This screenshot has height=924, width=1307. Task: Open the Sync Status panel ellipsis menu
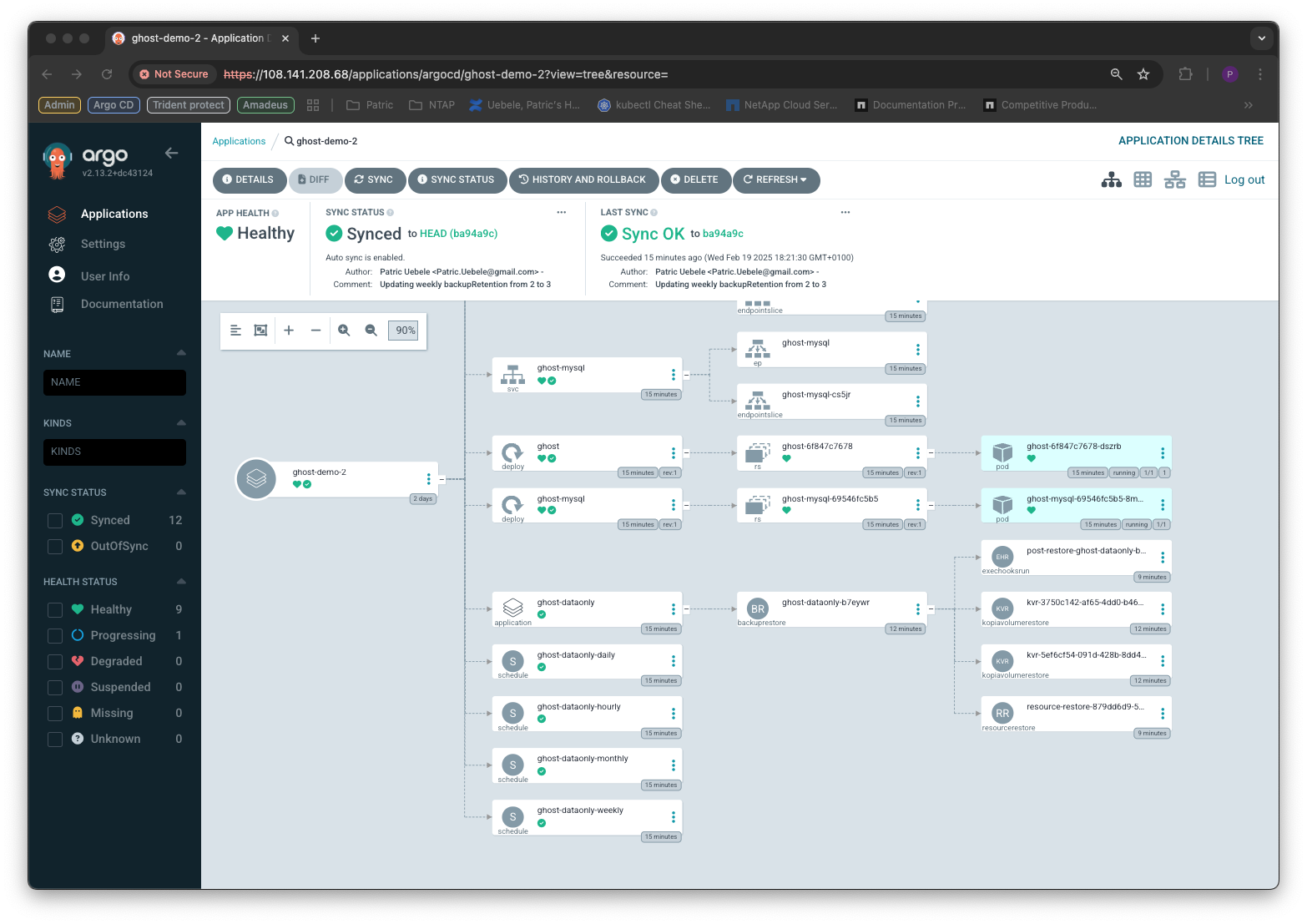(x=562, y=212)
